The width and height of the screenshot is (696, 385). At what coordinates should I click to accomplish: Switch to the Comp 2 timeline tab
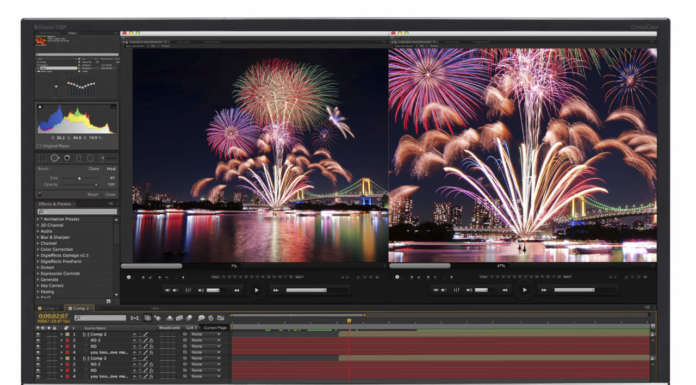click(x=79, y=308)
